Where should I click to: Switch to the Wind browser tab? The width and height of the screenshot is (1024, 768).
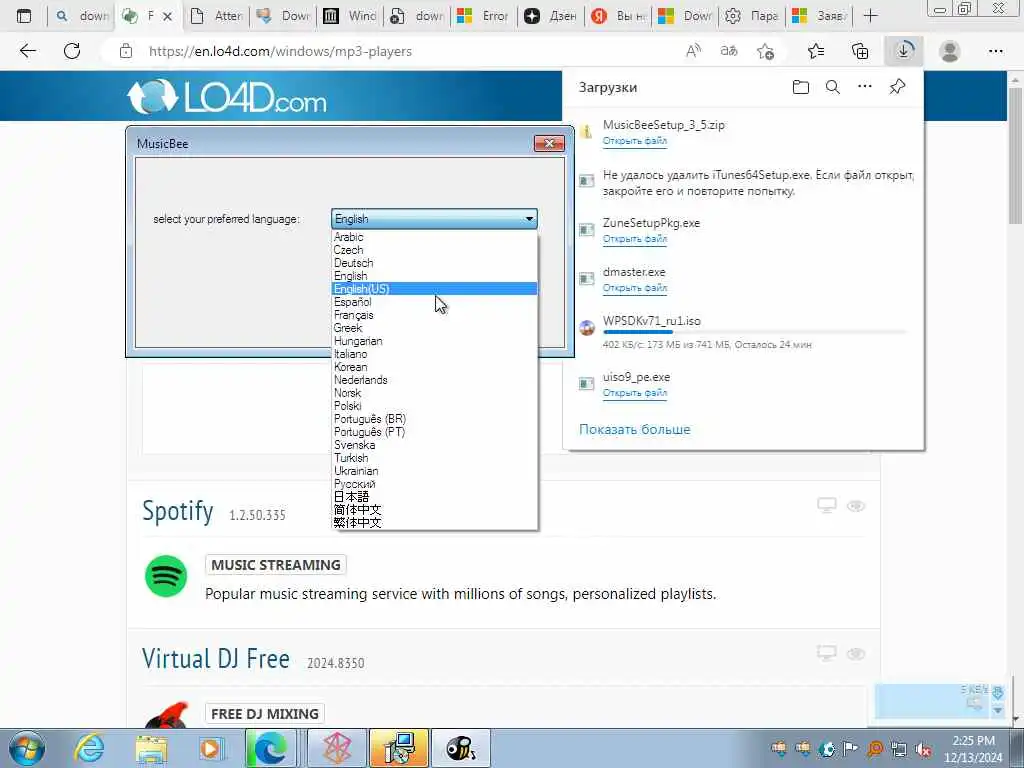coord(350,16)
